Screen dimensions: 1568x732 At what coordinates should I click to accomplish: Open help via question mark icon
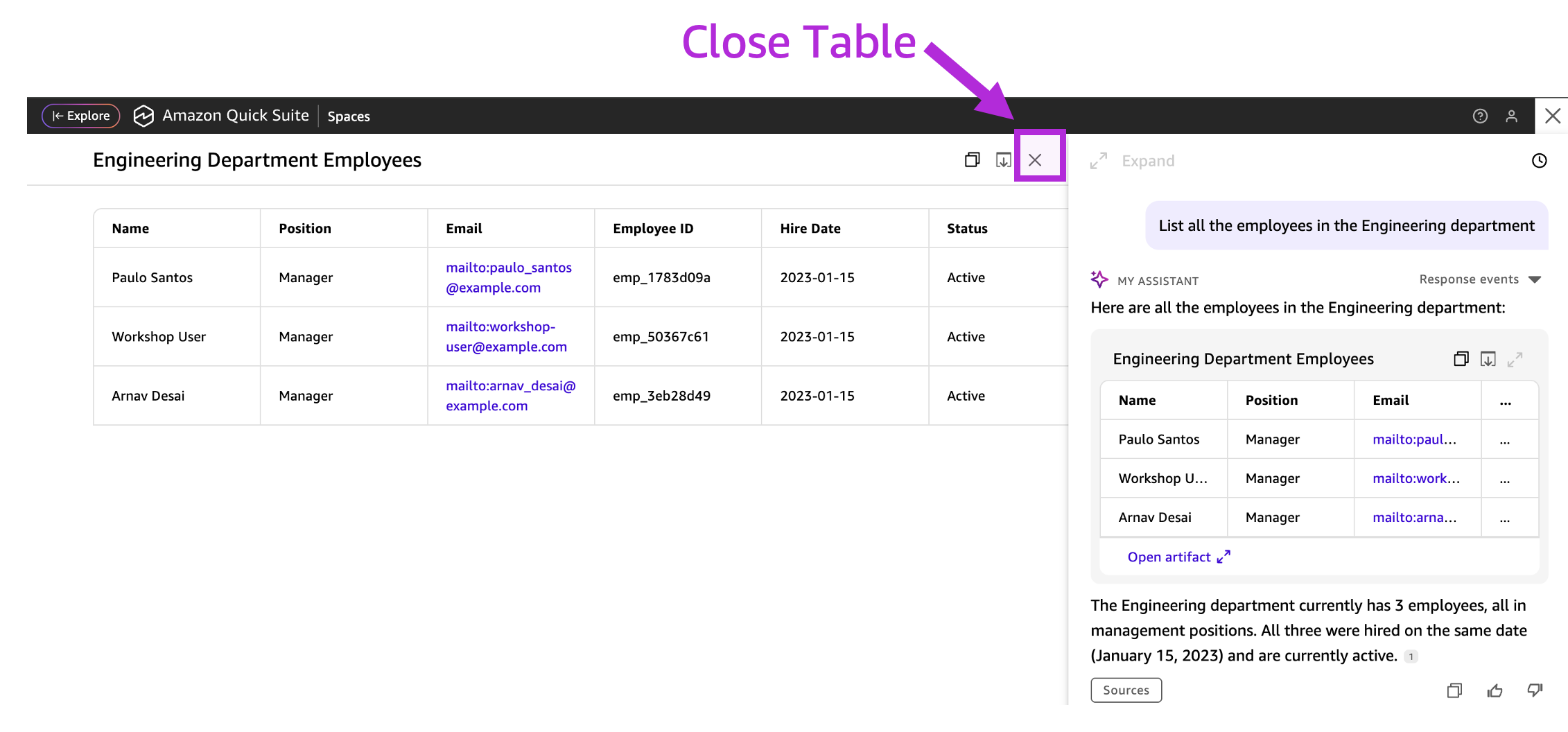coord(1480,116)
